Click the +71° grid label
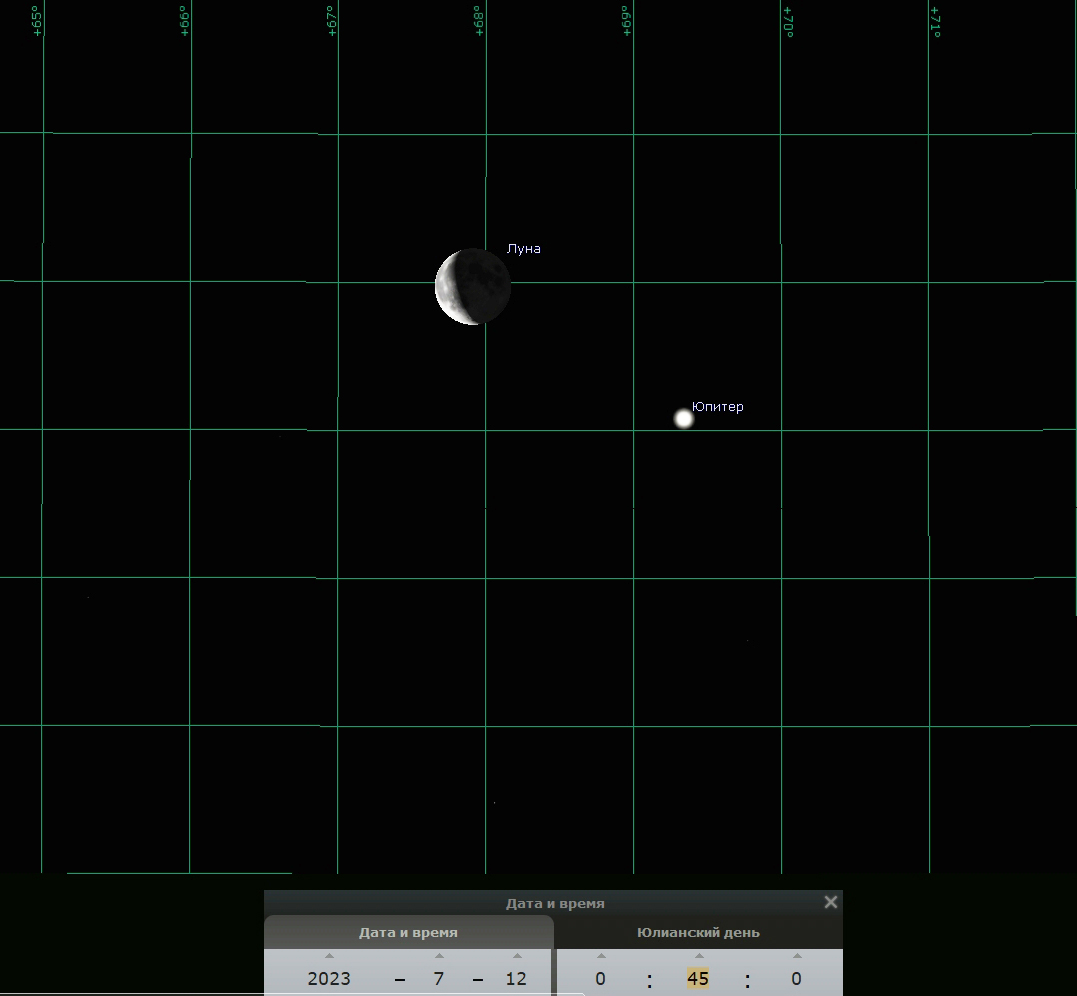The image size is (1077, 996). 936,22
